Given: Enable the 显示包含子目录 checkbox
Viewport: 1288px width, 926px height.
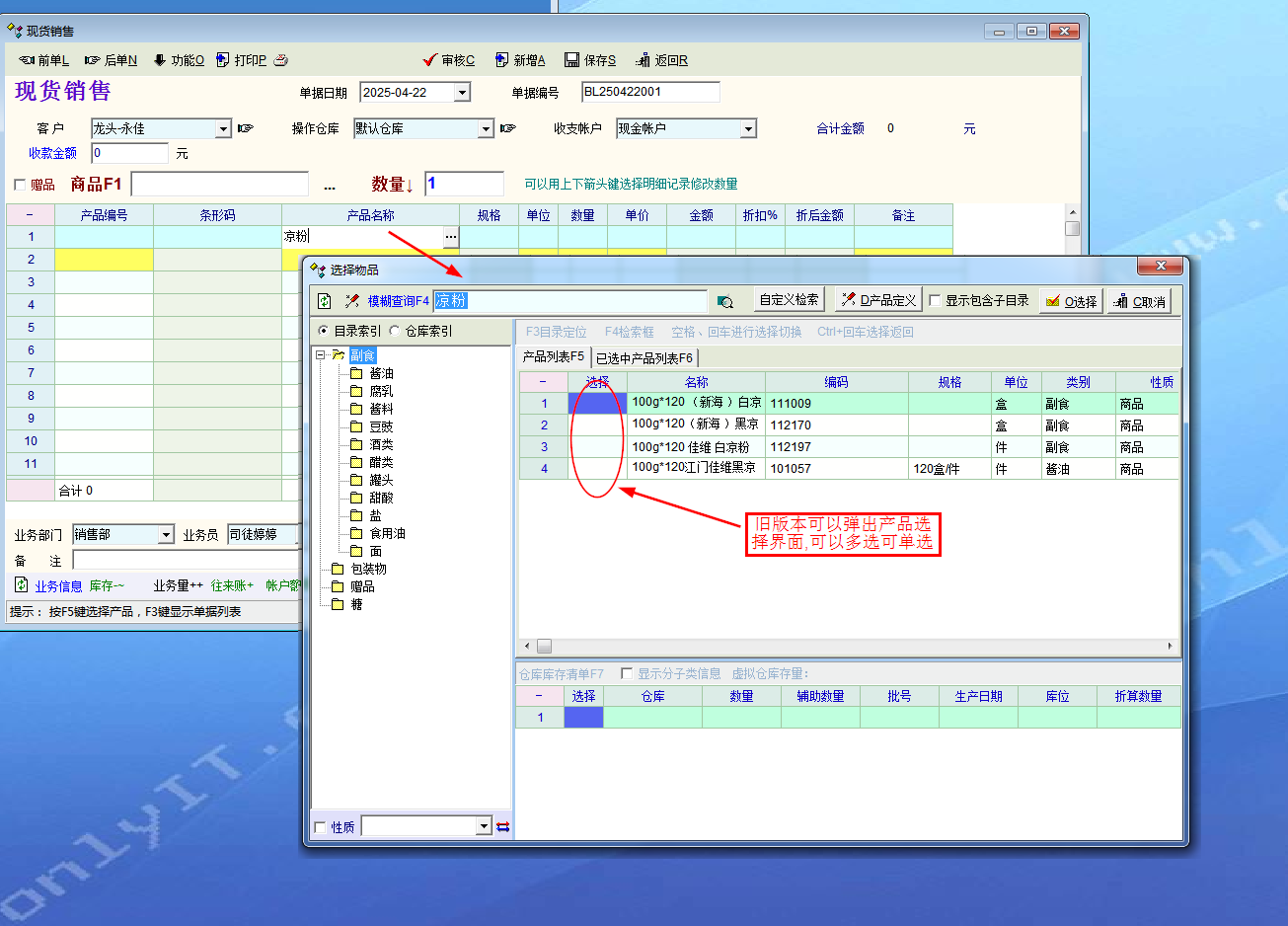Looking at the screenshot, I should pyautogui.click(x=936, y=301).
